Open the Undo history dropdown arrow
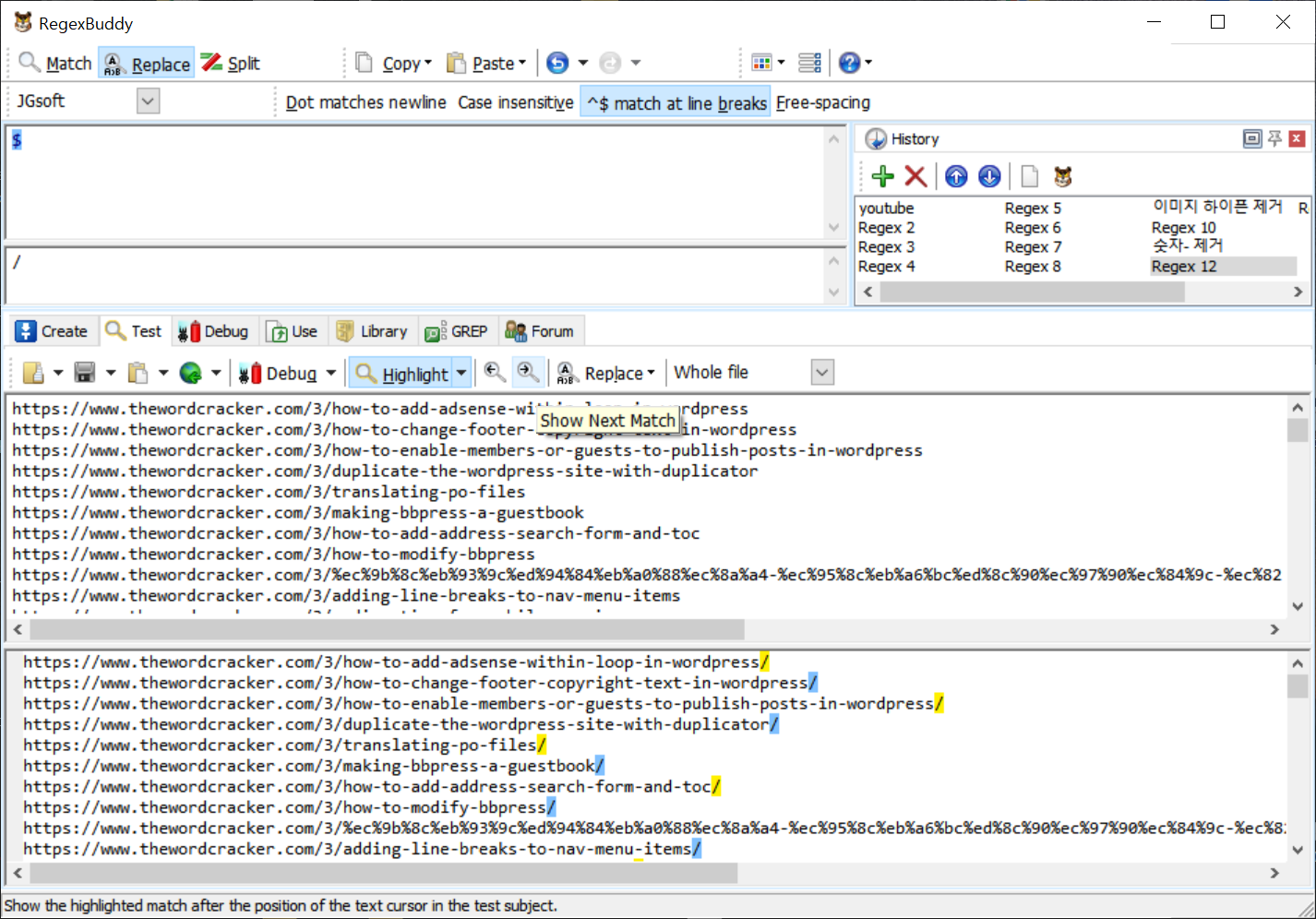1316x919 pixels. coord(583,63)
